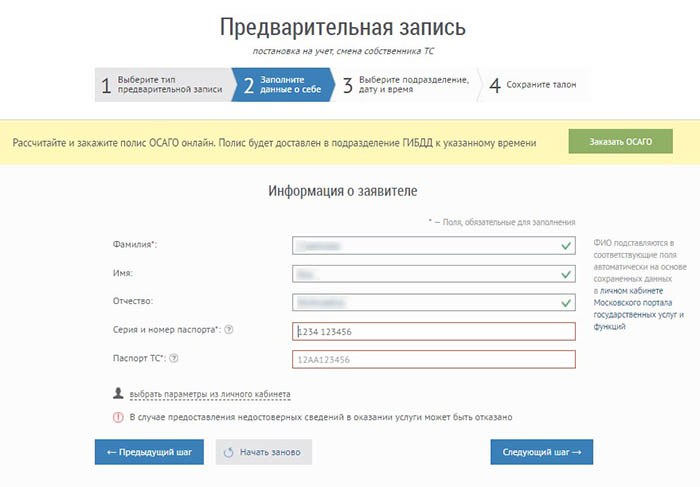700x487 pixels.
Task: Click Серия и номер паспорта input field
Action: pyautogui.click(x=433, y=331)
